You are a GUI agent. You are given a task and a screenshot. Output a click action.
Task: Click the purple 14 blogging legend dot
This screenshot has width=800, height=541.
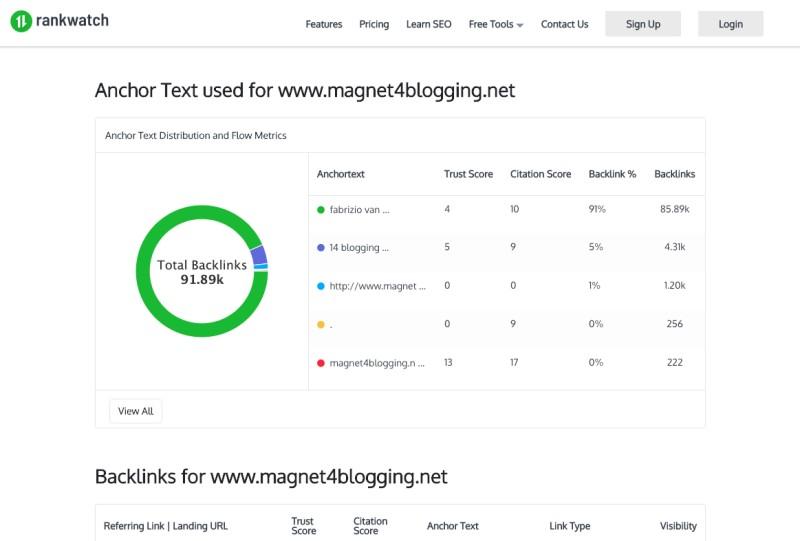click(x=321, y=248)
